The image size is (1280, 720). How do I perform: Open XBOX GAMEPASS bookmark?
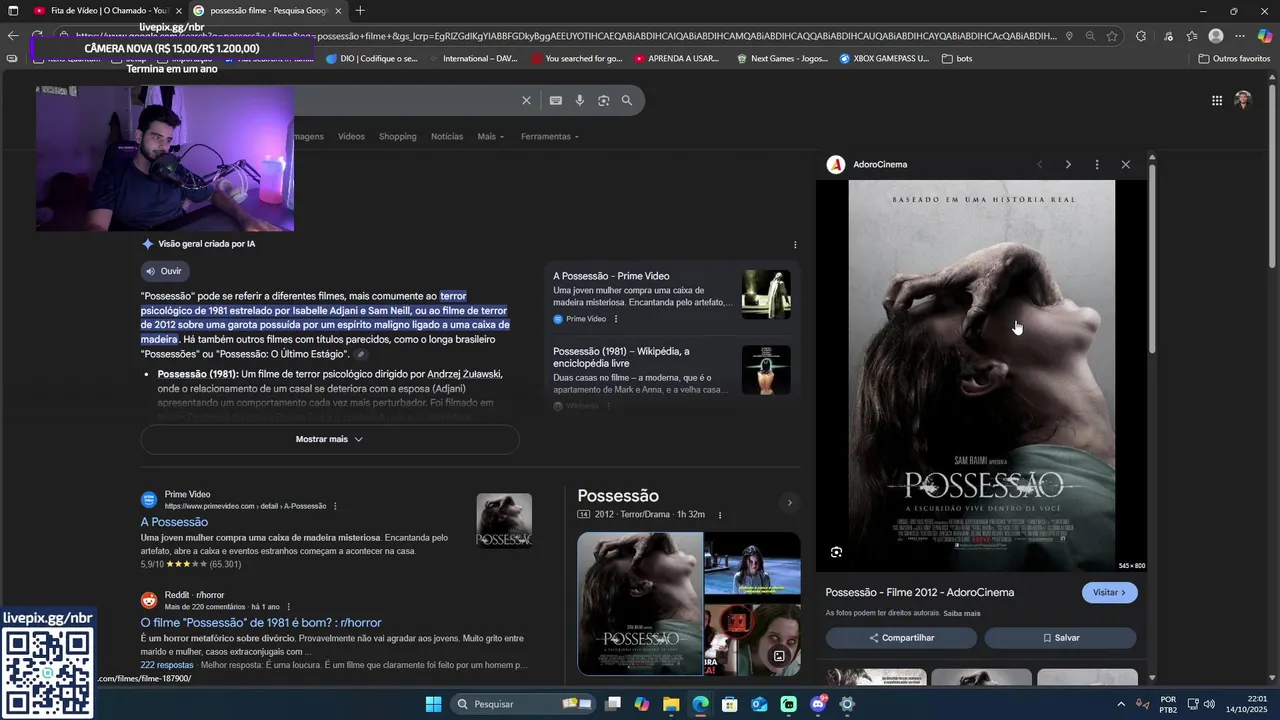(x=885, y=58)
